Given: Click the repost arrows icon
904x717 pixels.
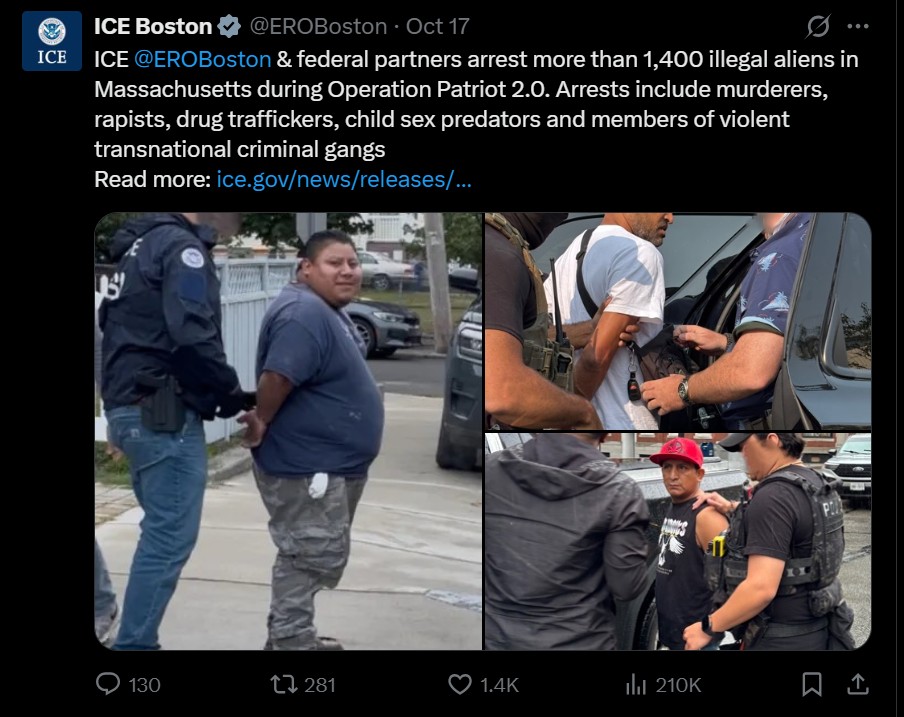Looking at the screenshot, I should (284, 684).
